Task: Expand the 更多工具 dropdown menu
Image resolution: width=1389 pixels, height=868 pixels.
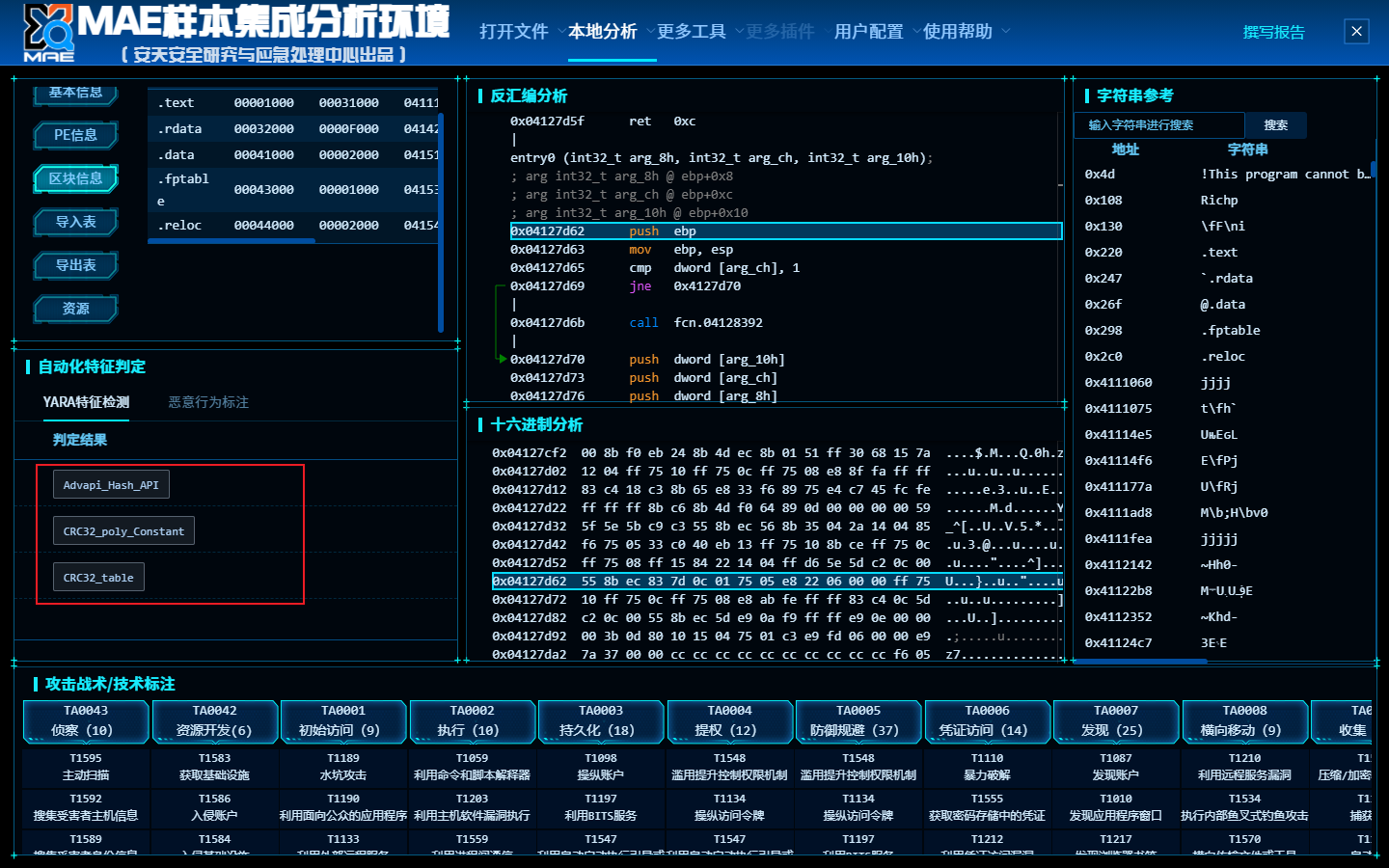Action: [698, 32]
